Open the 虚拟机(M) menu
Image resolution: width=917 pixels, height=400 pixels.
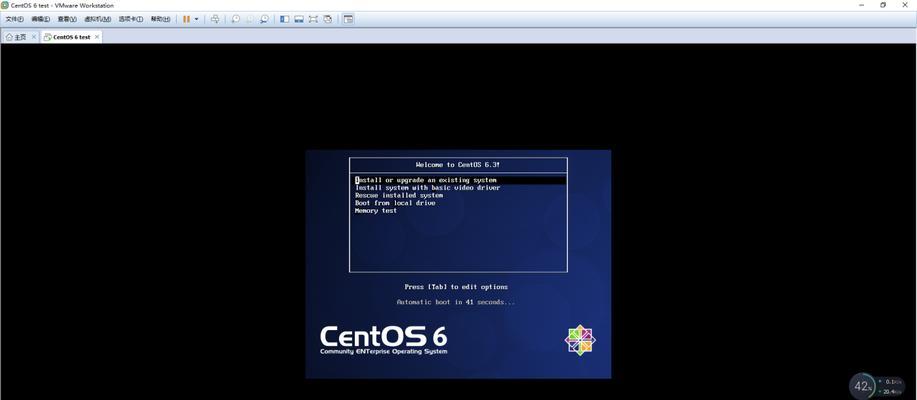point(98,19)
